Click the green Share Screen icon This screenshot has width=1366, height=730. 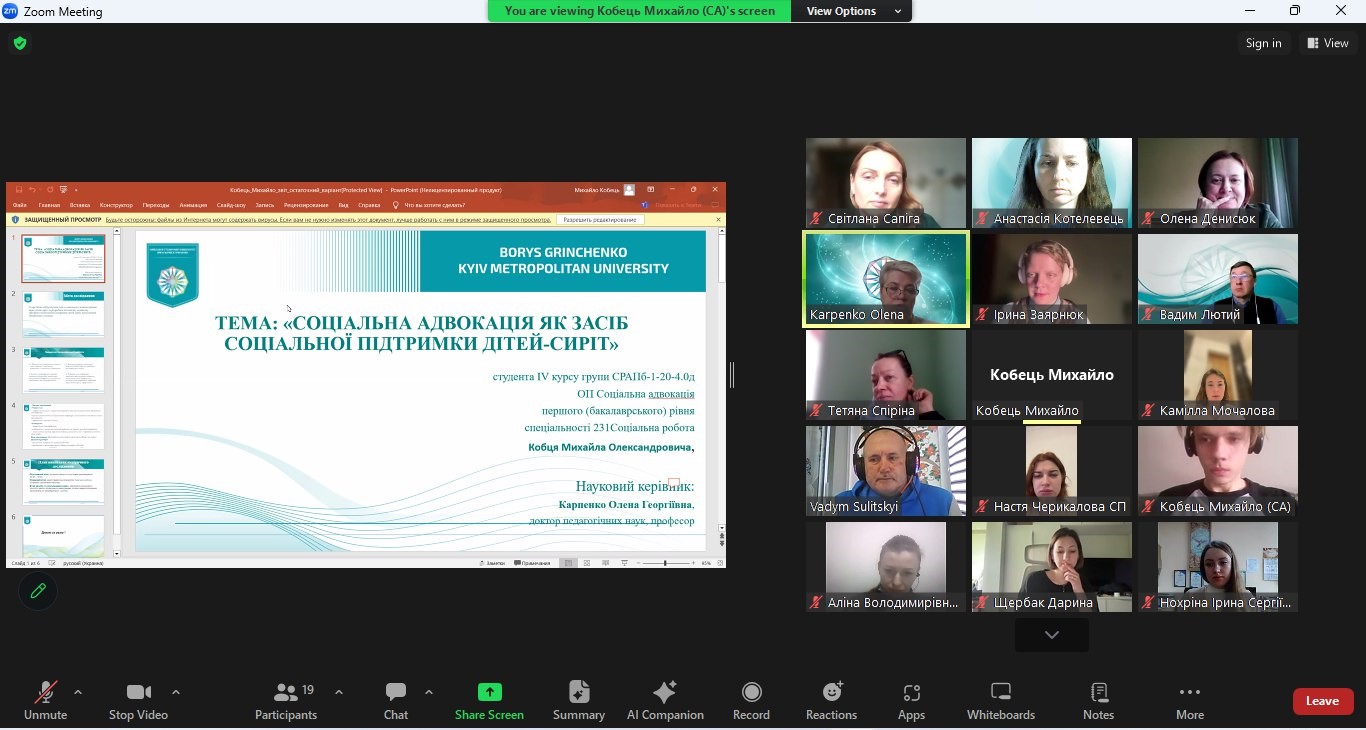coord(489,692)
